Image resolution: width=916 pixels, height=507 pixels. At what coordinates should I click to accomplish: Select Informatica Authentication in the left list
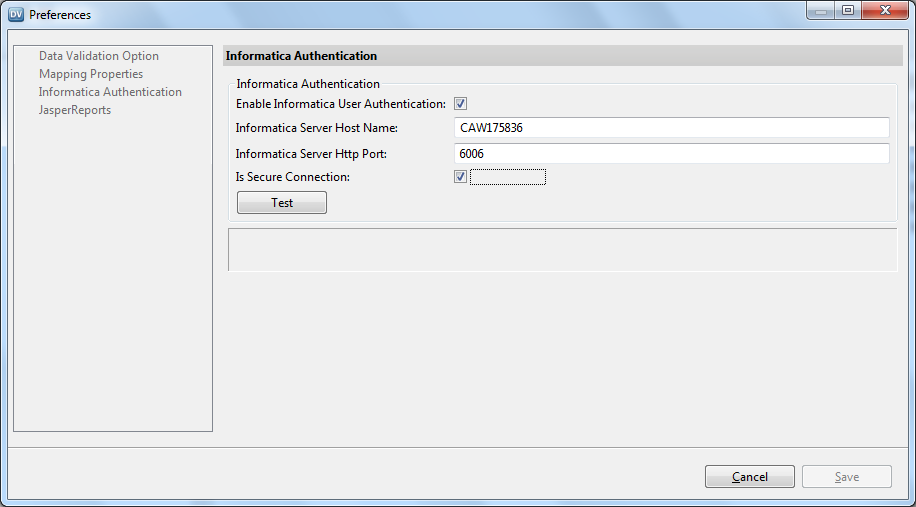tap(110, 92)
